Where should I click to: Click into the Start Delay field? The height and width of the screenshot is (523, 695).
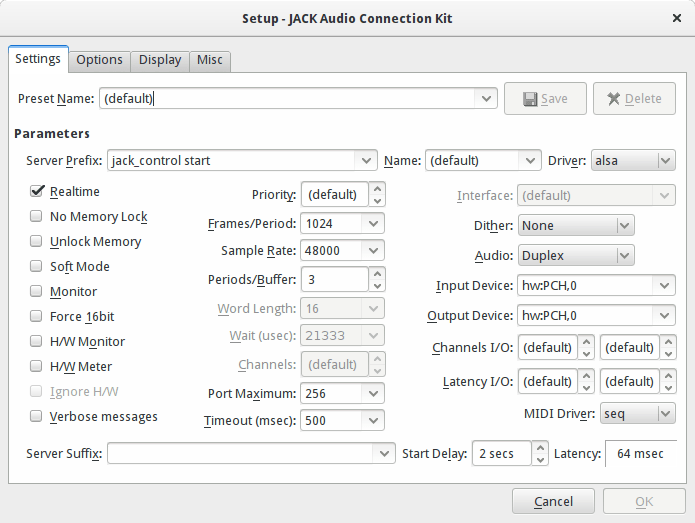pyautogui.click(x=502, y=453)
